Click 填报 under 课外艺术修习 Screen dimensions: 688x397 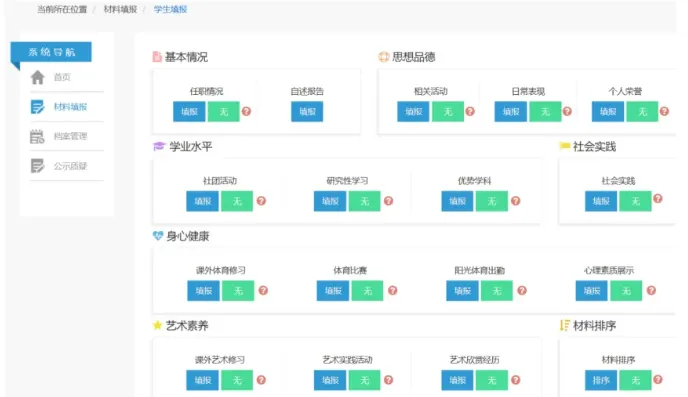click(202, 380)
